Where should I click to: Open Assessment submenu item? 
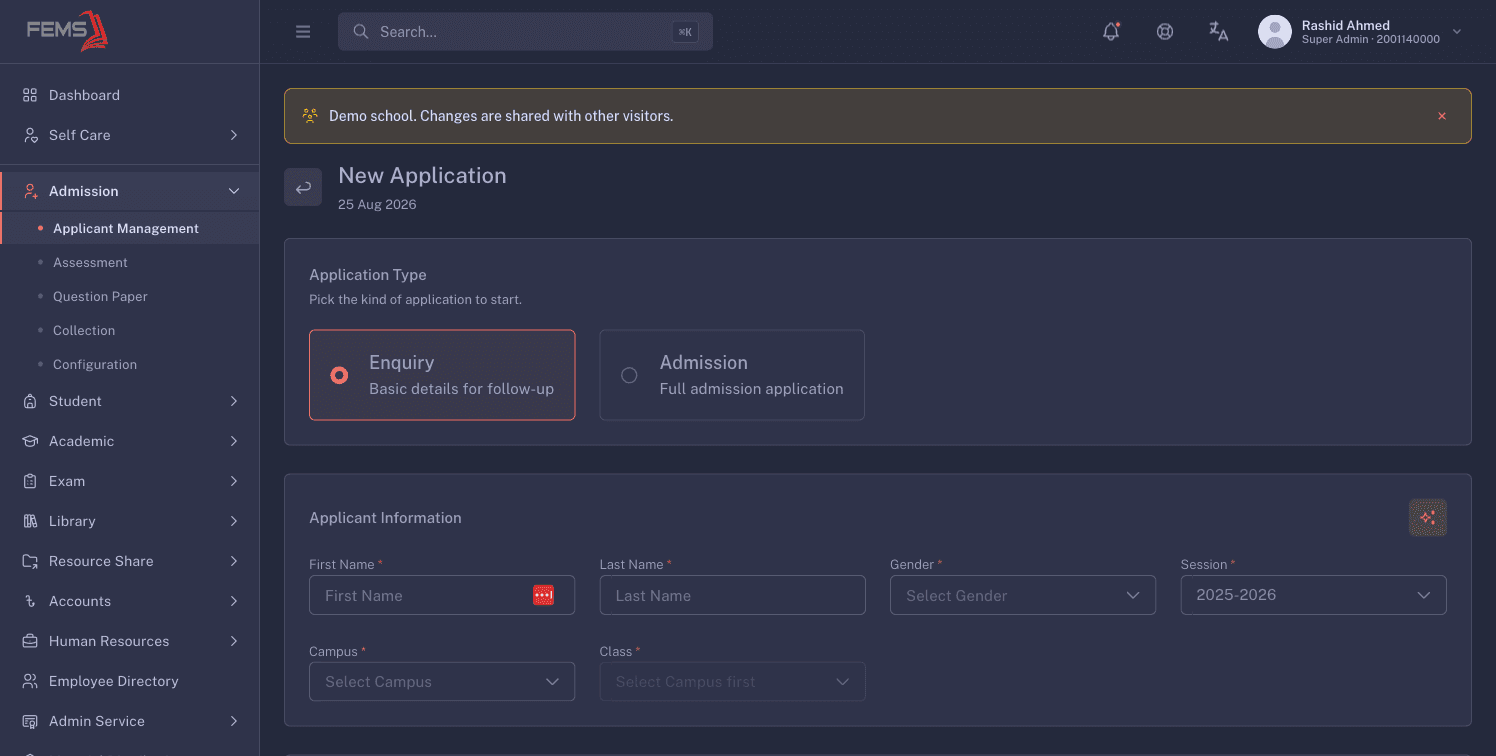130,263
